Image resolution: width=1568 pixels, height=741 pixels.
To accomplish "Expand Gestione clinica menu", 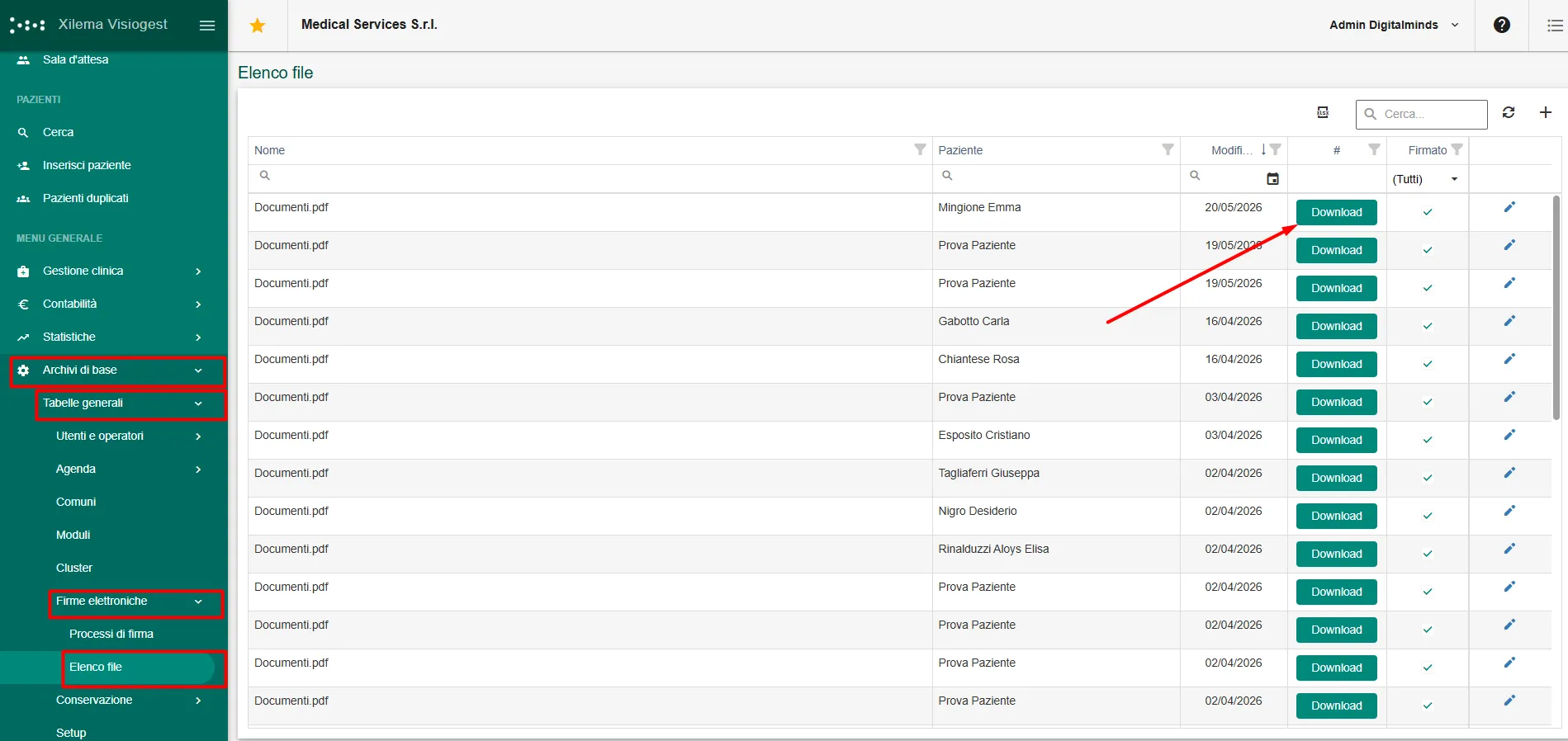I will point(114,271).
